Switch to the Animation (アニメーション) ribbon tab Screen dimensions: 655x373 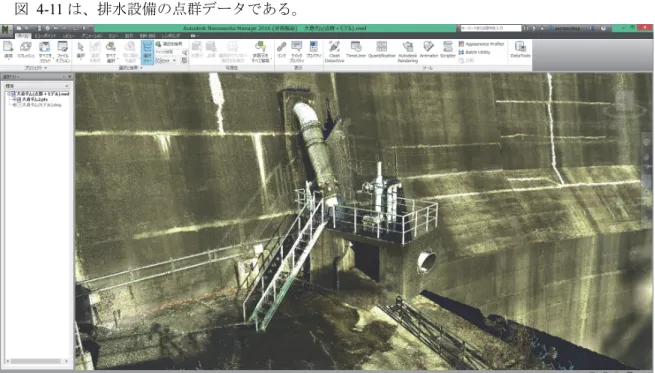(92, 36)
